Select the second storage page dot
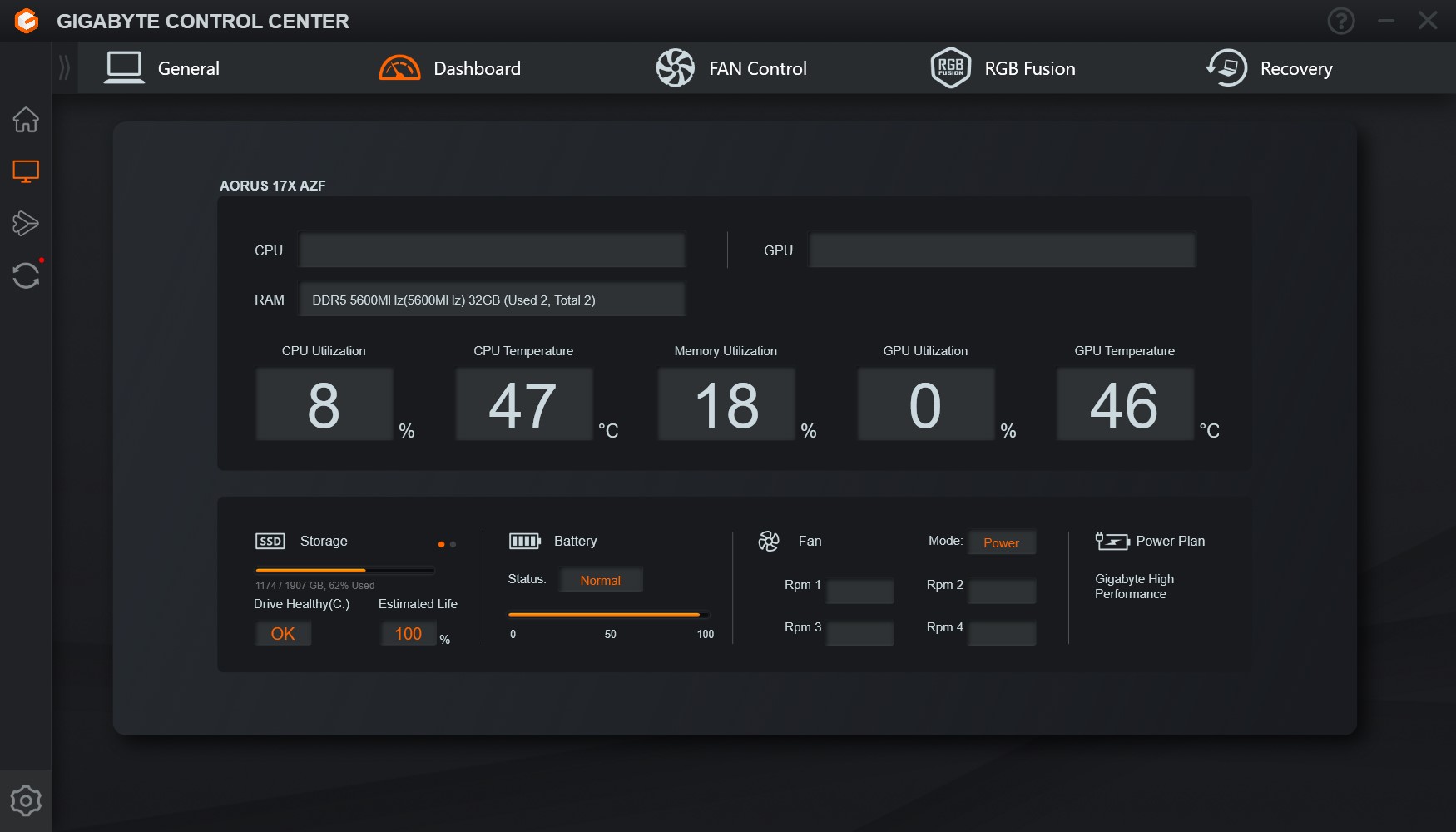The image size is (1456, 832). 453,544
